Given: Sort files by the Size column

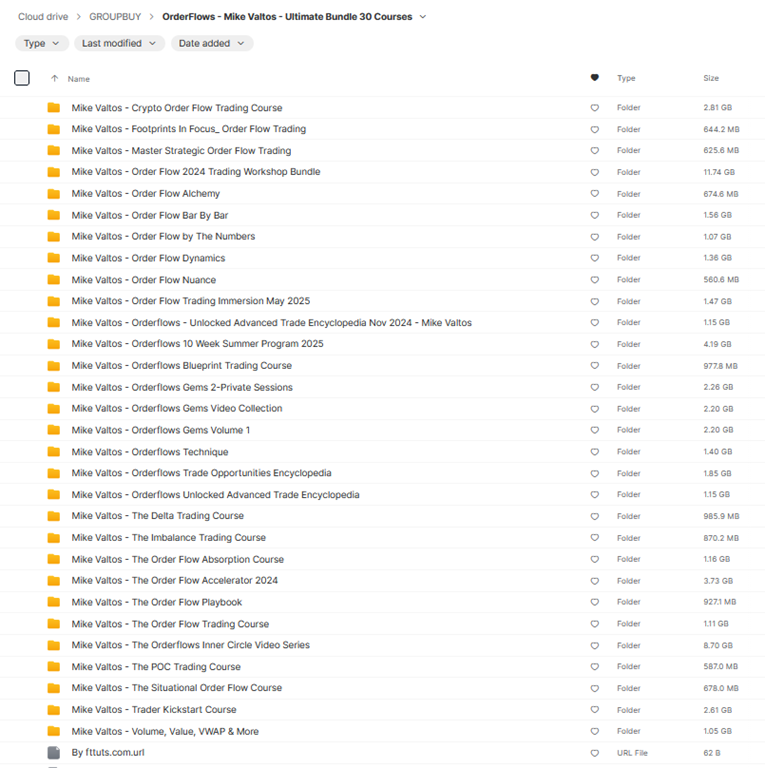Looking at the screenshot, I should coord(710,78).
